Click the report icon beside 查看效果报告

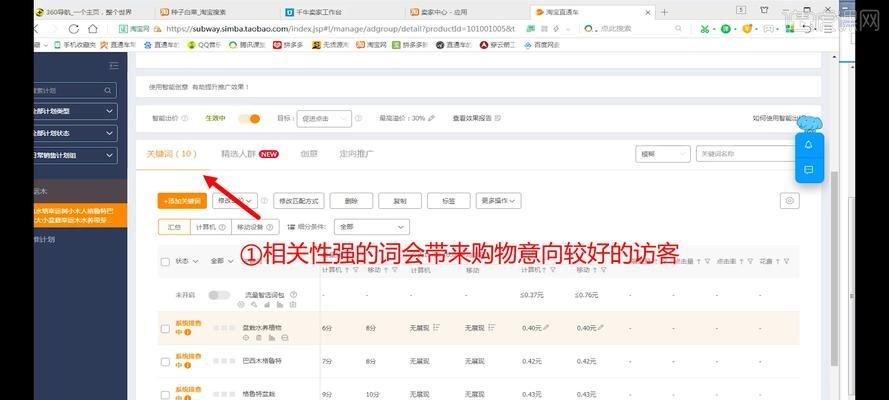pos(498,118)
